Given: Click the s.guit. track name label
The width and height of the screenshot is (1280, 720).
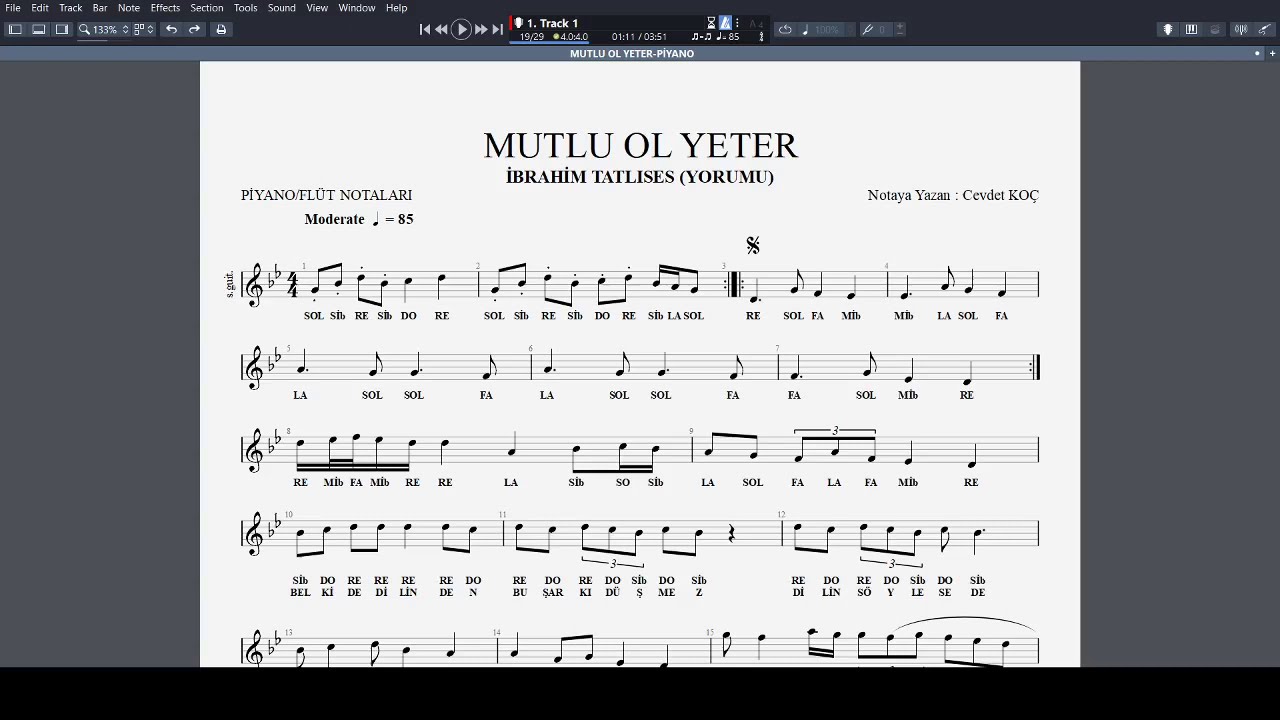Looking at the screenshot, I should pyautogui.click(x=230, y=284).
